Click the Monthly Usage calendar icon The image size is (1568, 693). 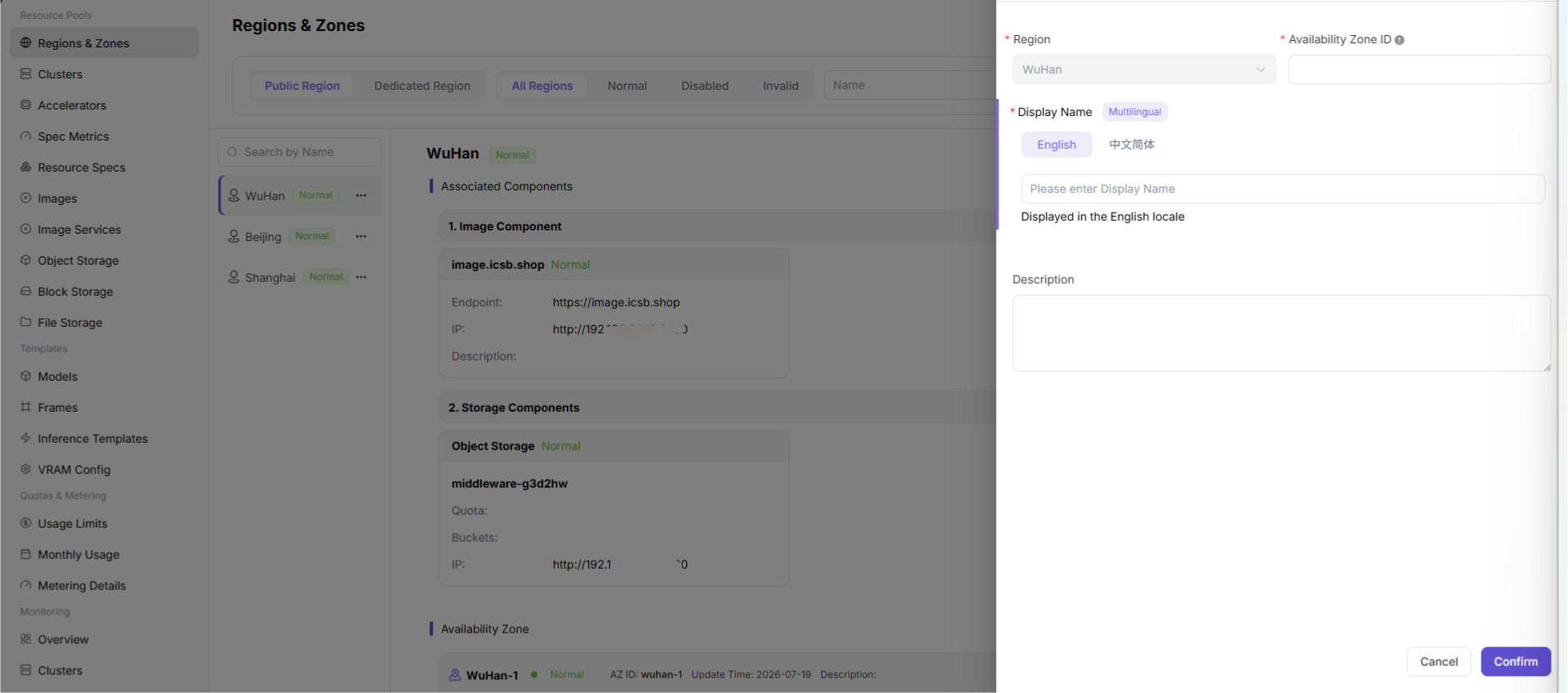(26, 554)
